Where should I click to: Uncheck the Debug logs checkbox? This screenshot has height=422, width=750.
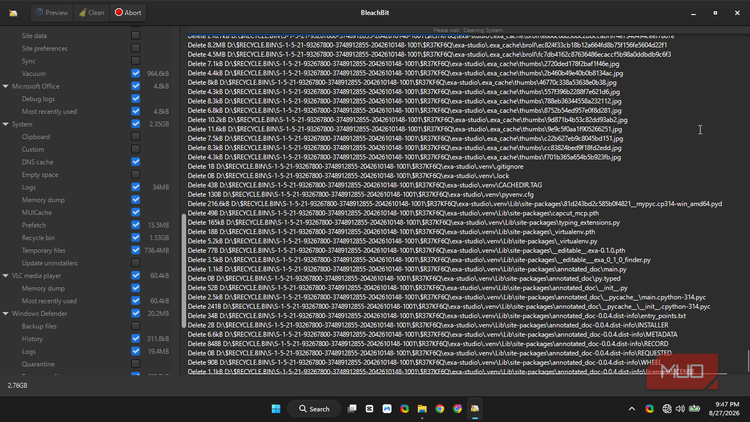pyautogui.click(x=136, y=99)
